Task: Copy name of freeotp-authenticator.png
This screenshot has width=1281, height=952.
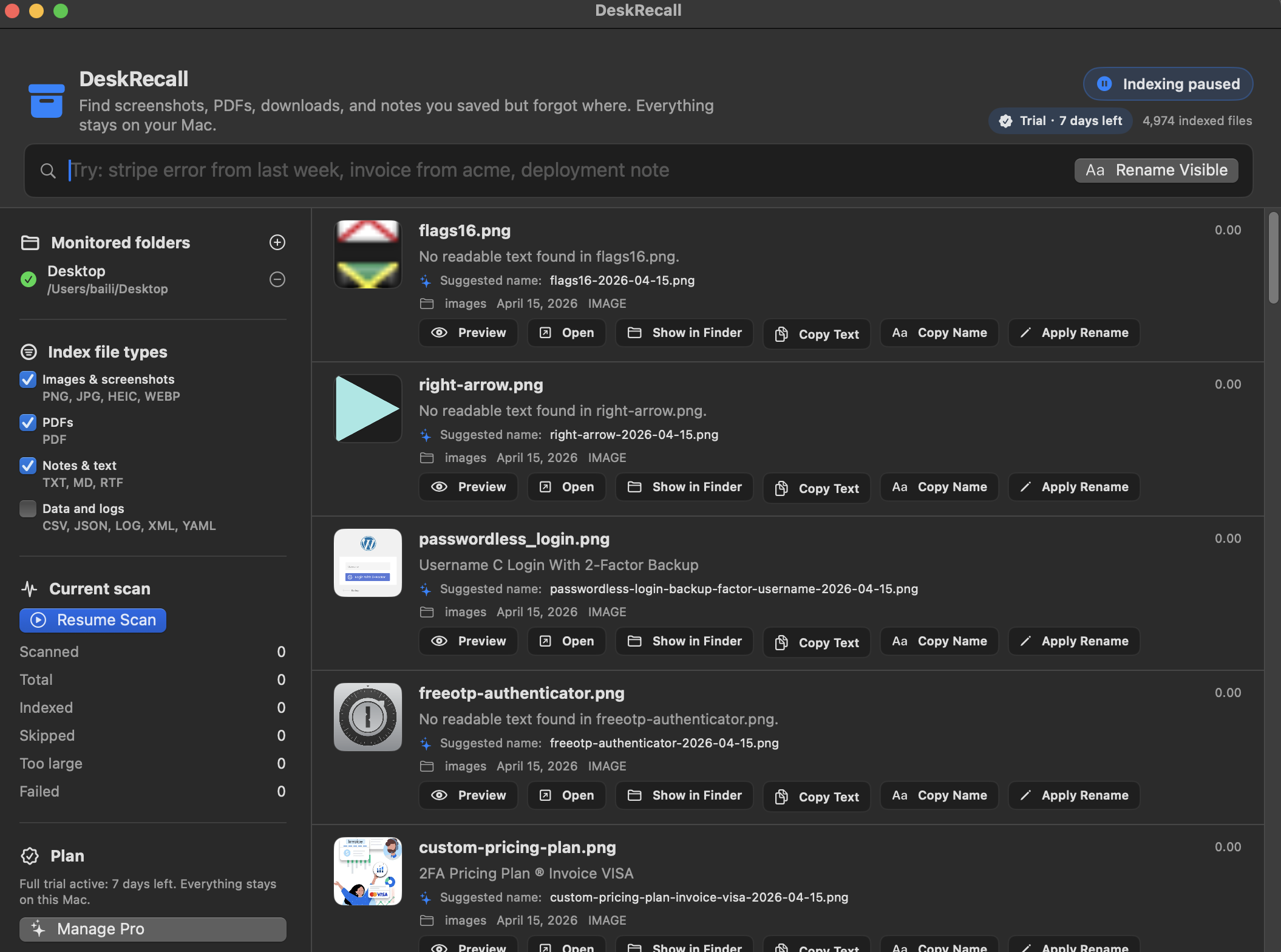Action: 939,795
